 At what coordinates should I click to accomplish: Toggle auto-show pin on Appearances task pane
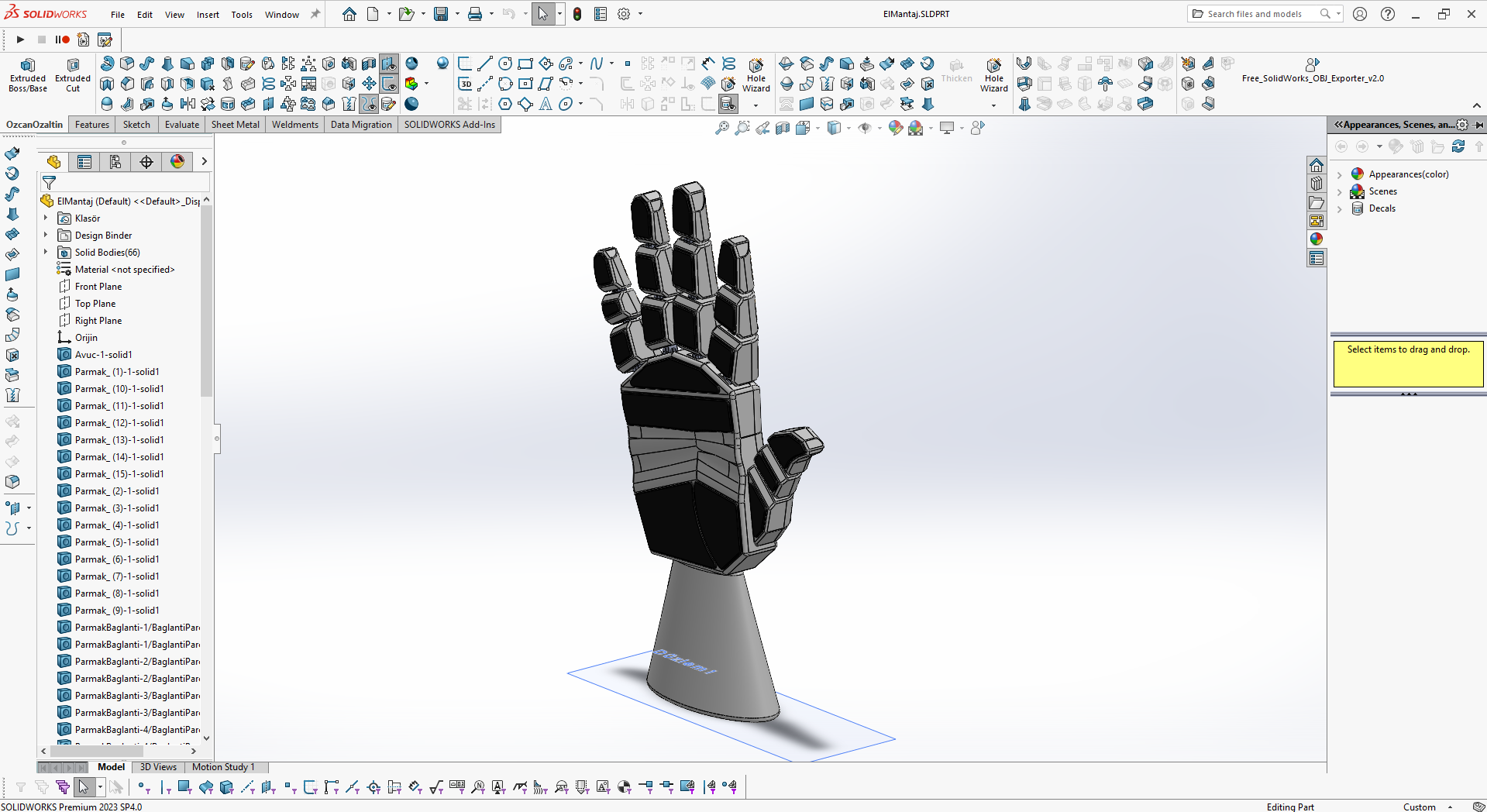click(1478, 125)
